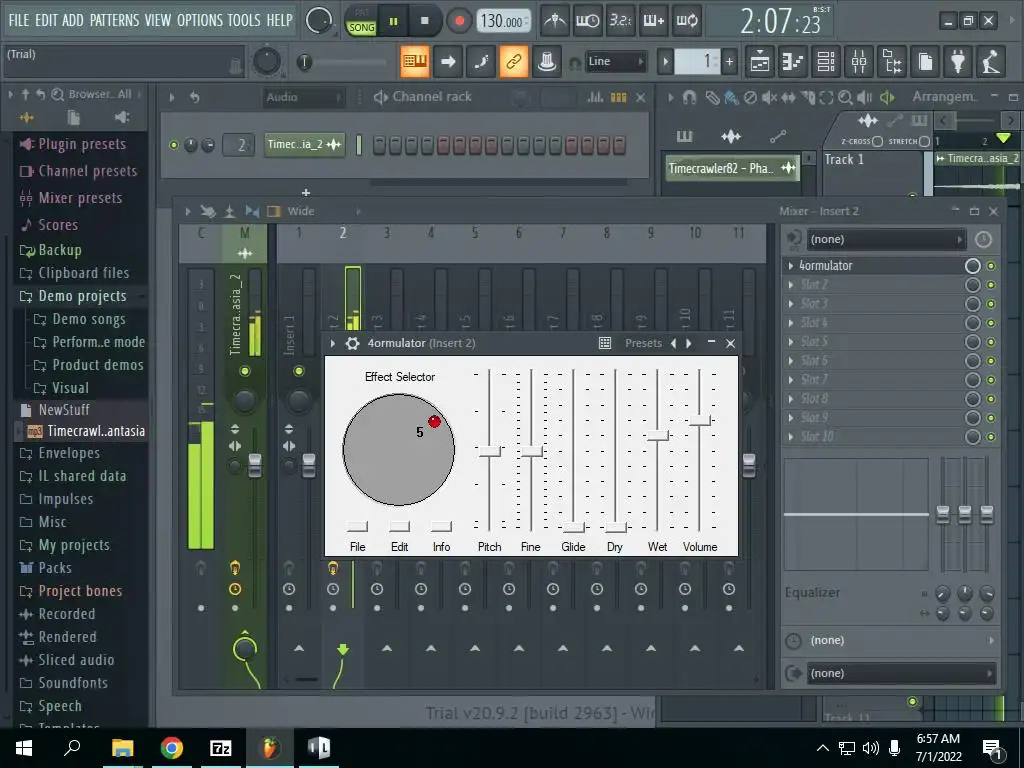Expand the Slot 5 effect menu arrow

(791, 342)
